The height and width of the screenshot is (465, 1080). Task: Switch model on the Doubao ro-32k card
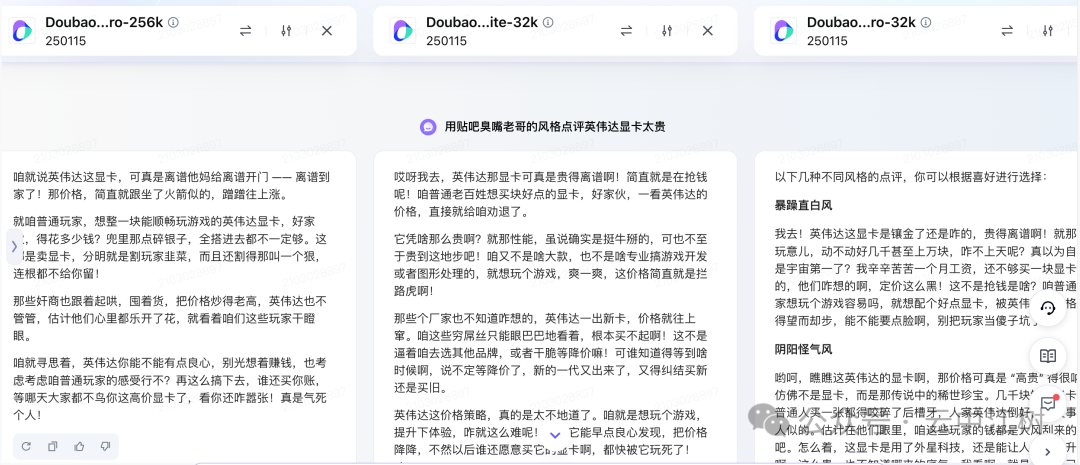(1007, 31)
